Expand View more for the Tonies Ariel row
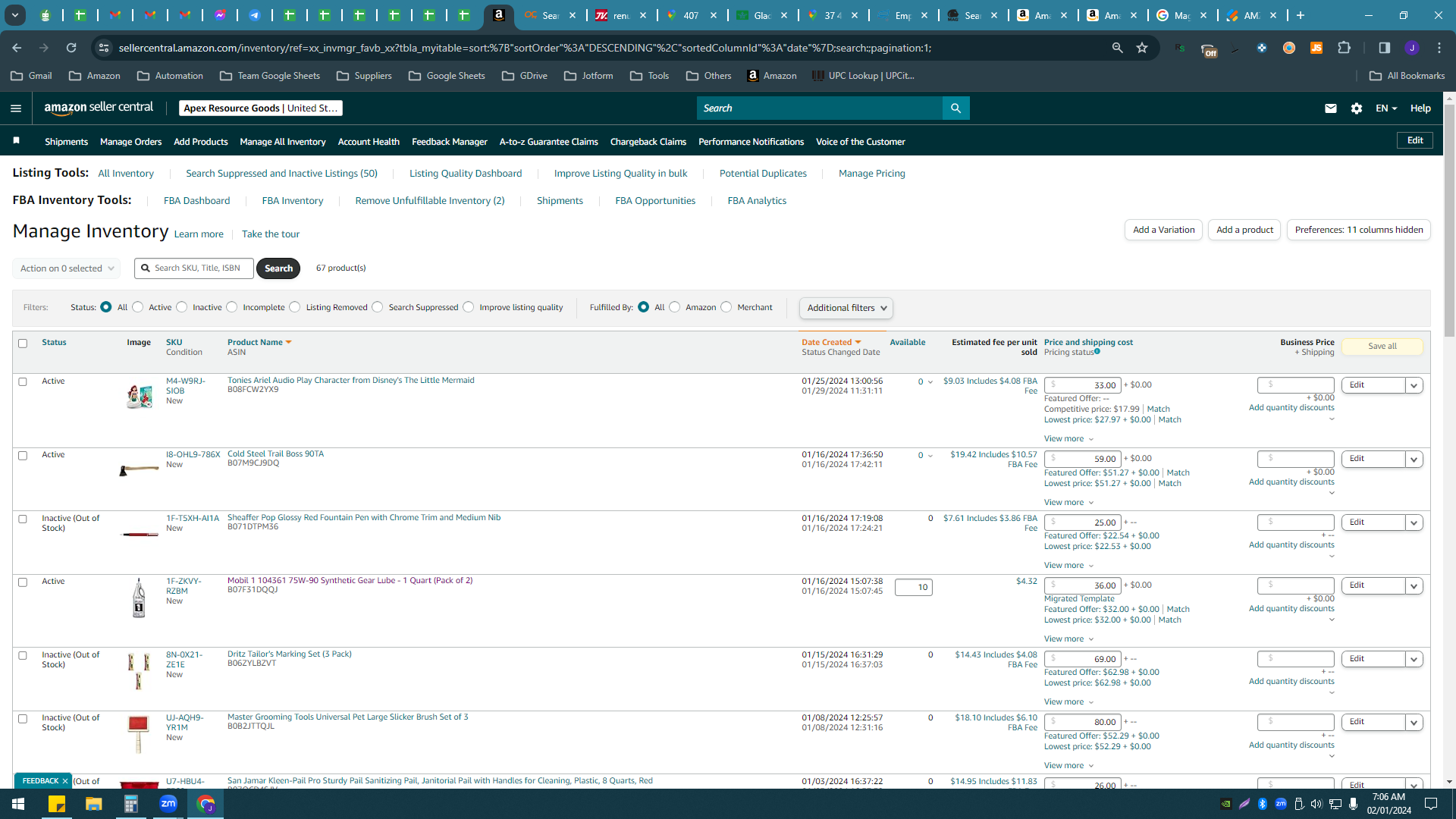Viewport: 1456px width, 819px height. tap(1068, 439)
